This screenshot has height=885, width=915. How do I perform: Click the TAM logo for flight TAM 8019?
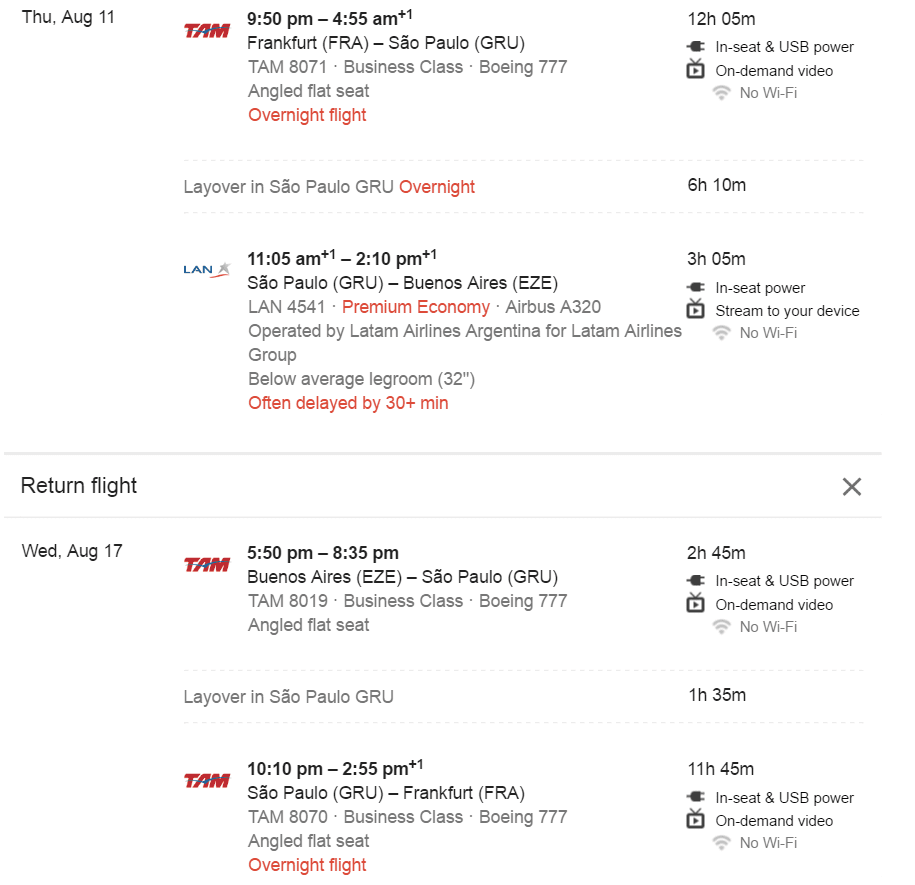tap(207, 565)
